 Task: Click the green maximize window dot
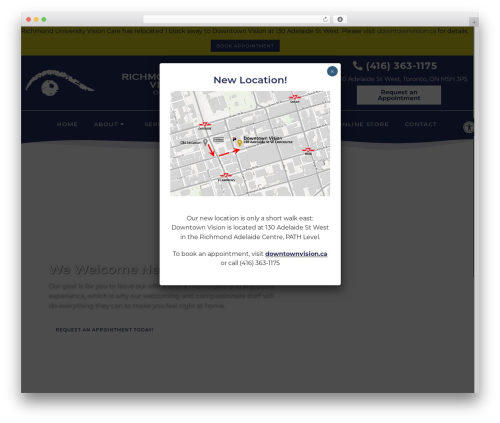44,19
